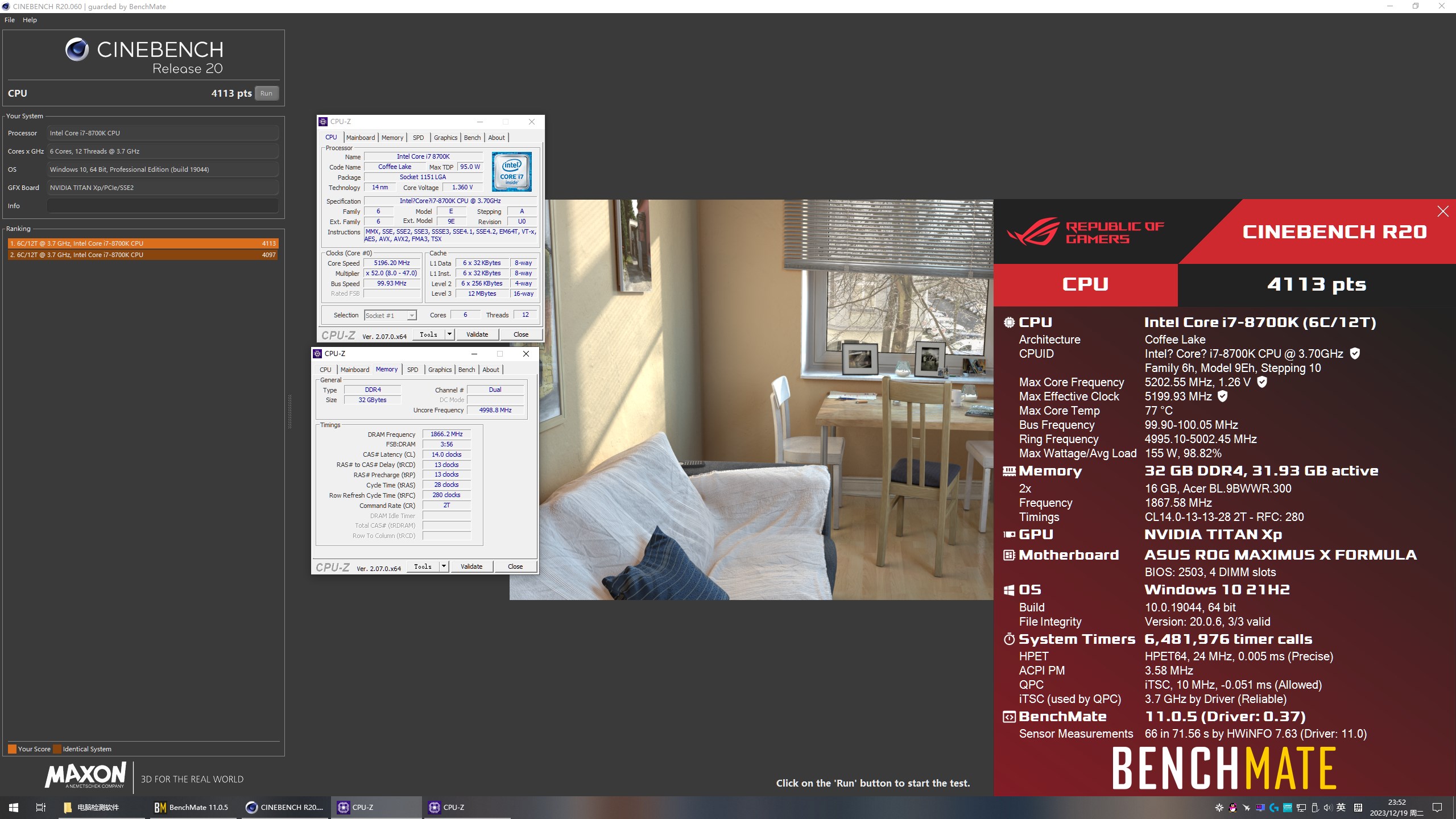Open the folder window on the taskbar

[102, 808]
